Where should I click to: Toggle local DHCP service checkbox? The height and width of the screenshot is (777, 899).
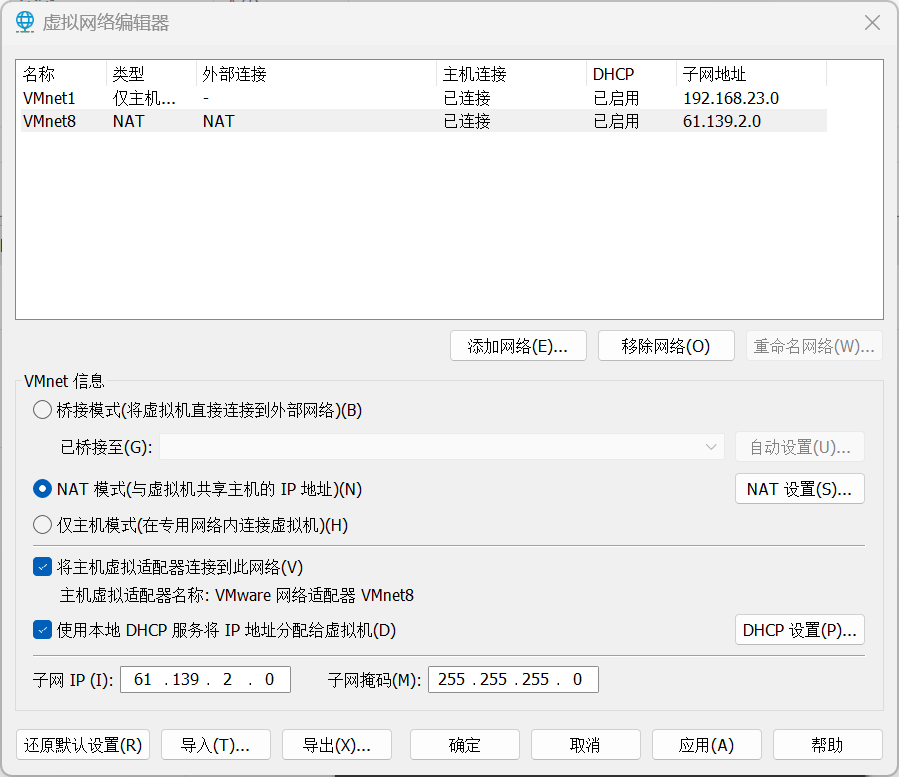pos(42,630)
